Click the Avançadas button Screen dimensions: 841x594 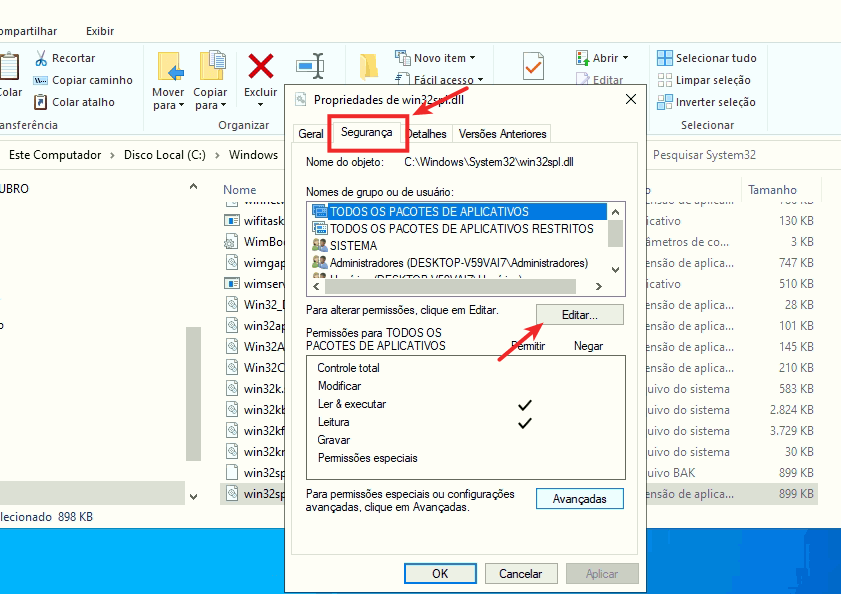click(580, 498)
